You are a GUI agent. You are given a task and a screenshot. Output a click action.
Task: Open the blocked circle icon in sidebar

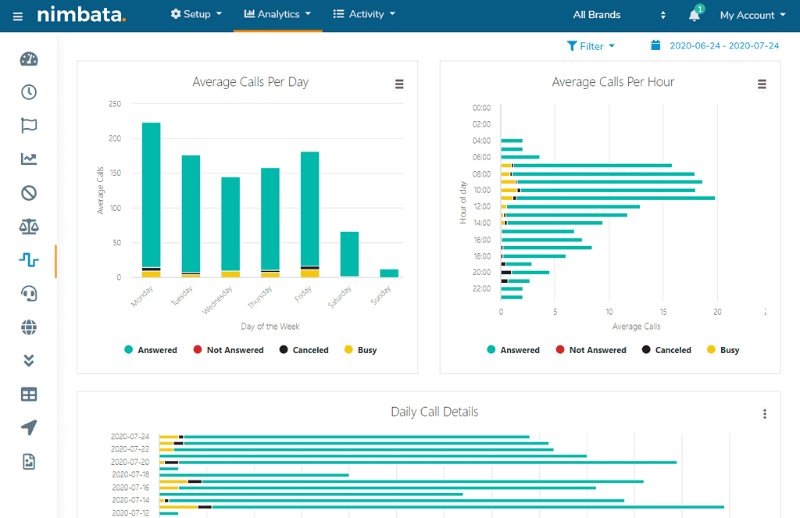click(x=29, y=193)
